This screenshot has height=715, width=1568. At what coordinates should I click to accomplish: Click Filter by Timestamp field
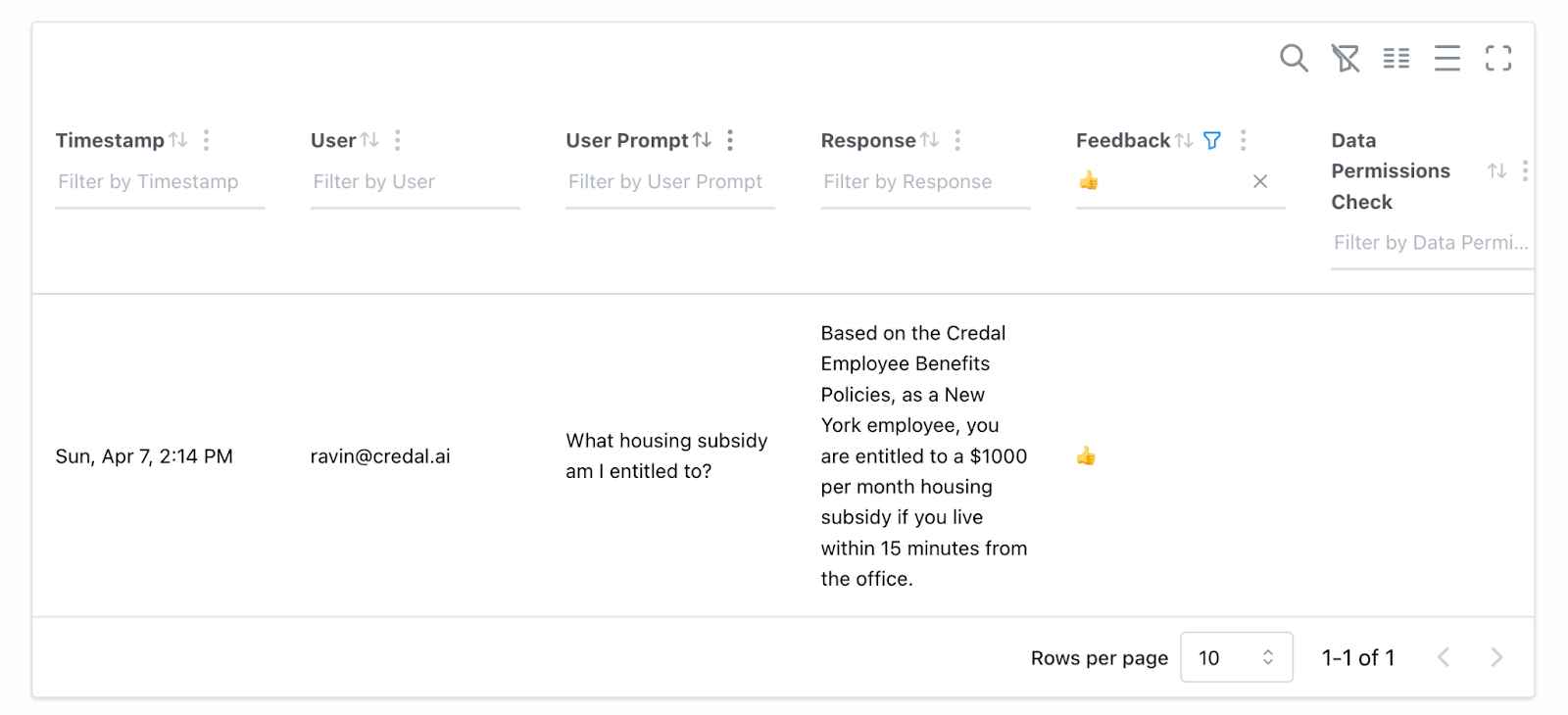159,182
